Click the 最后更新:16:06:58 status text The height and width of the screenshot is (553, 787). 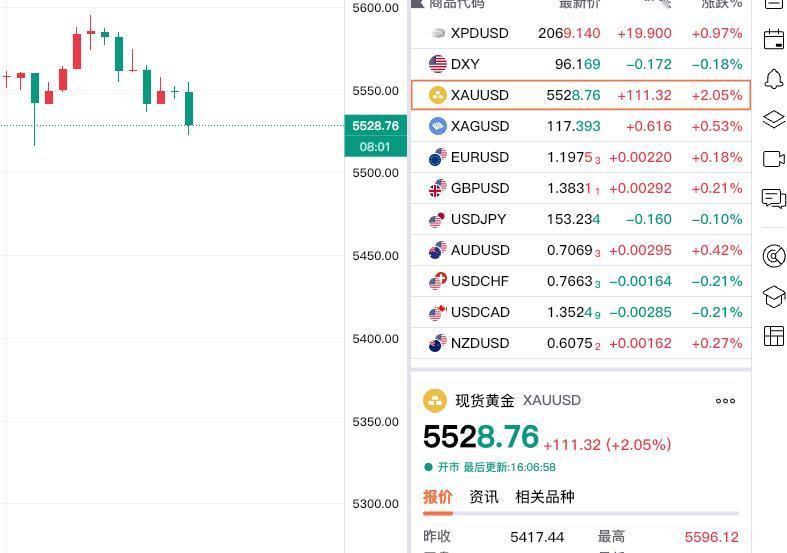click(509, 467)
